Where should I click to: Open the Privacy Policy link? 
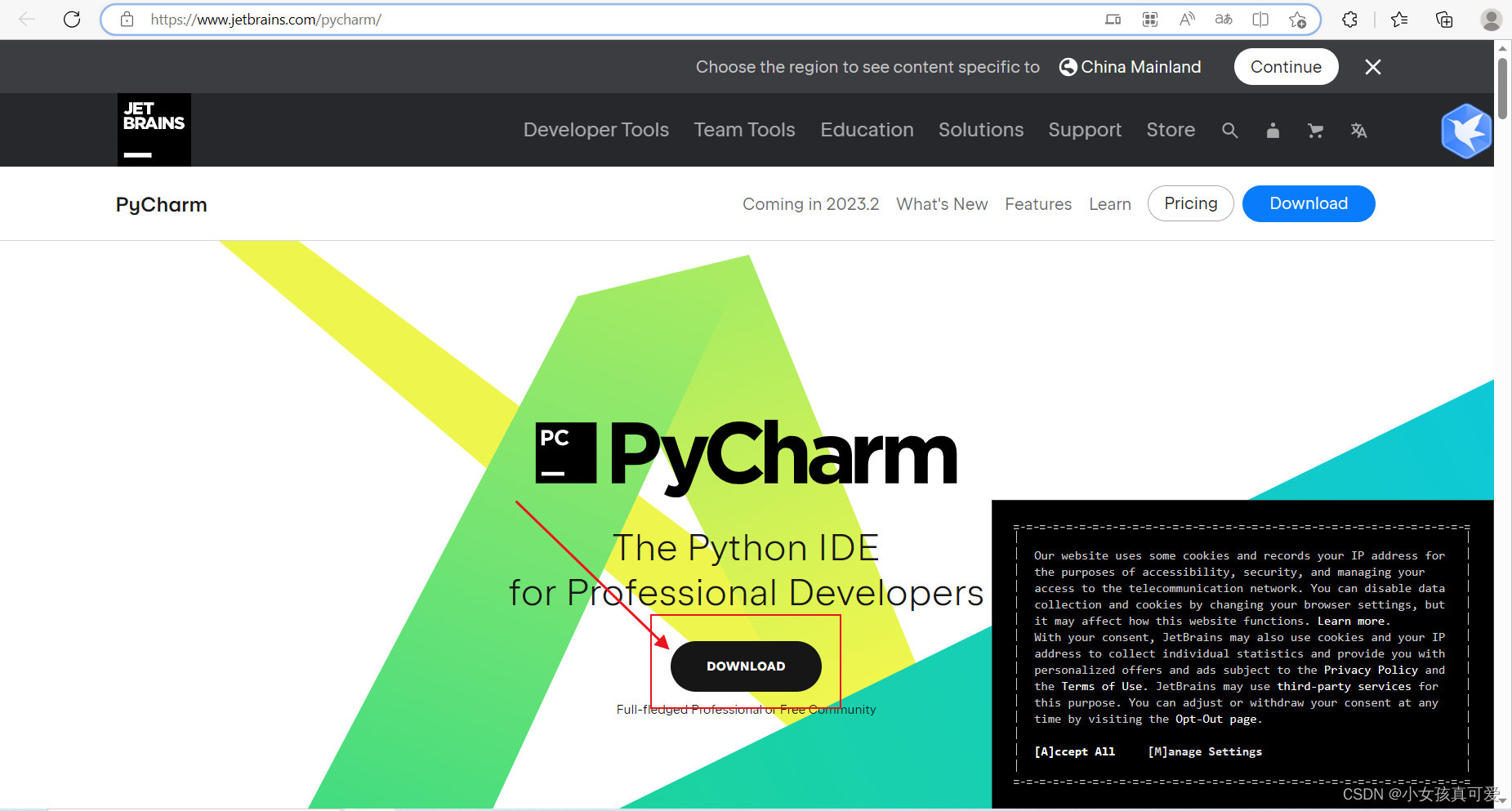[x=1371, y=670]
